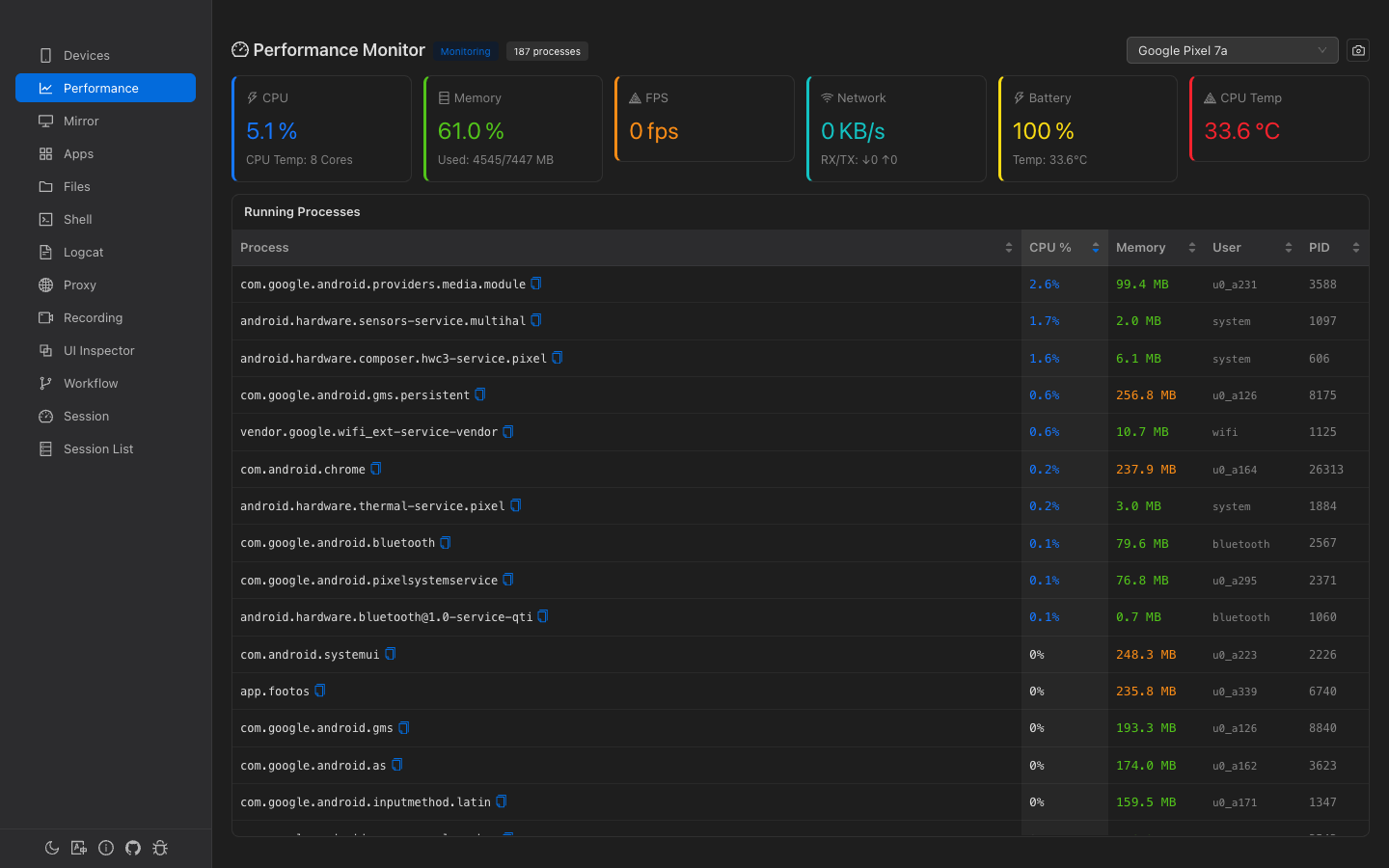Open the Proxy settings page
The image size is (1389, 868).
[80, 285]
